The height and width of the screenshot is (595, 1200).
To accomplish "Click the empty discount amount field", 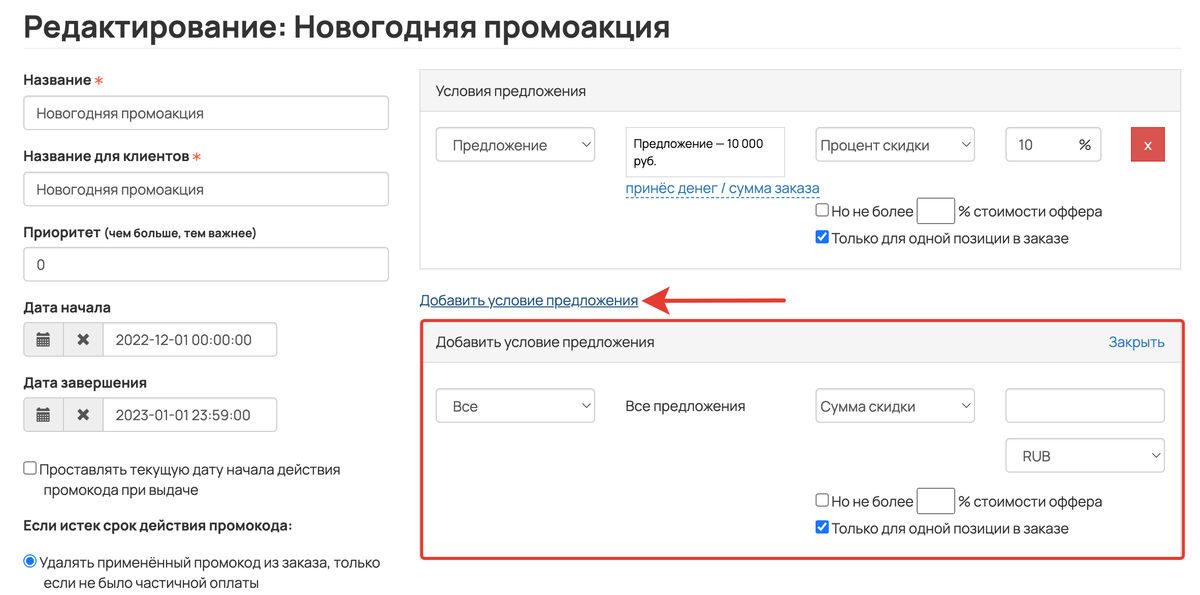I will [1085, 406].
